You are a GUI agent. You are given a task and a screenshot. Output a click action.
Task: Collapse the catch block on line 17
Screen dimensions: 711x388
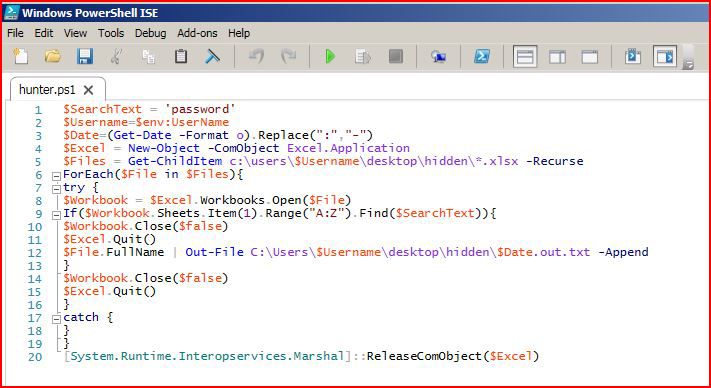(x=56, y=319)
